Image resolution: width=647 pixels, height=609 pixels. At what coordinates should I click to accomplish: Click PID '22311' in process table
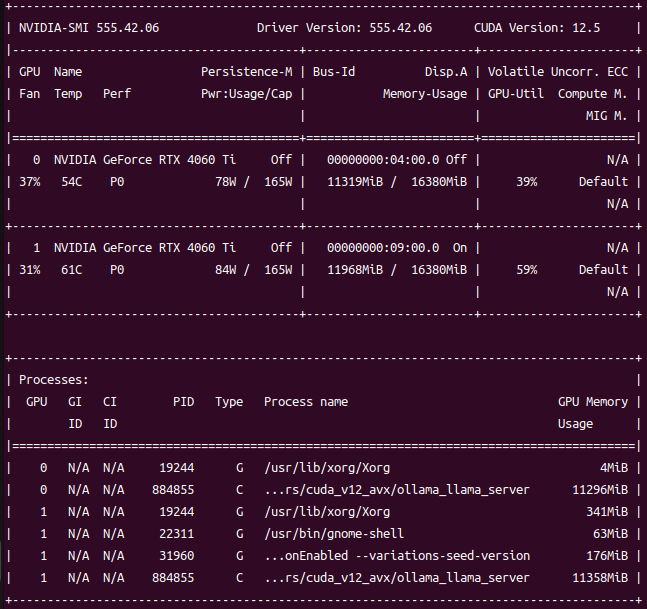tap(177, 534)
